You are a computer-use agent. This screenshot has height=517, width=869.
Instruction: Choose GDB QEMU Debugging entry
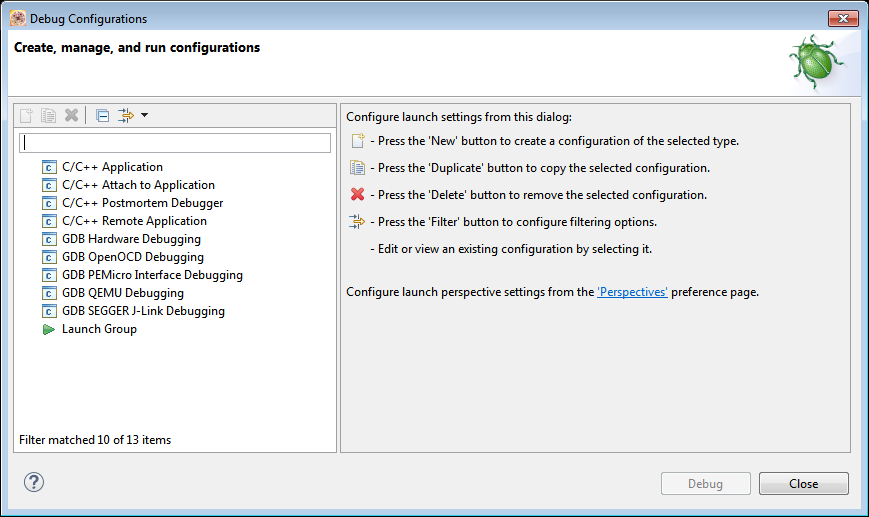point(122,293)
